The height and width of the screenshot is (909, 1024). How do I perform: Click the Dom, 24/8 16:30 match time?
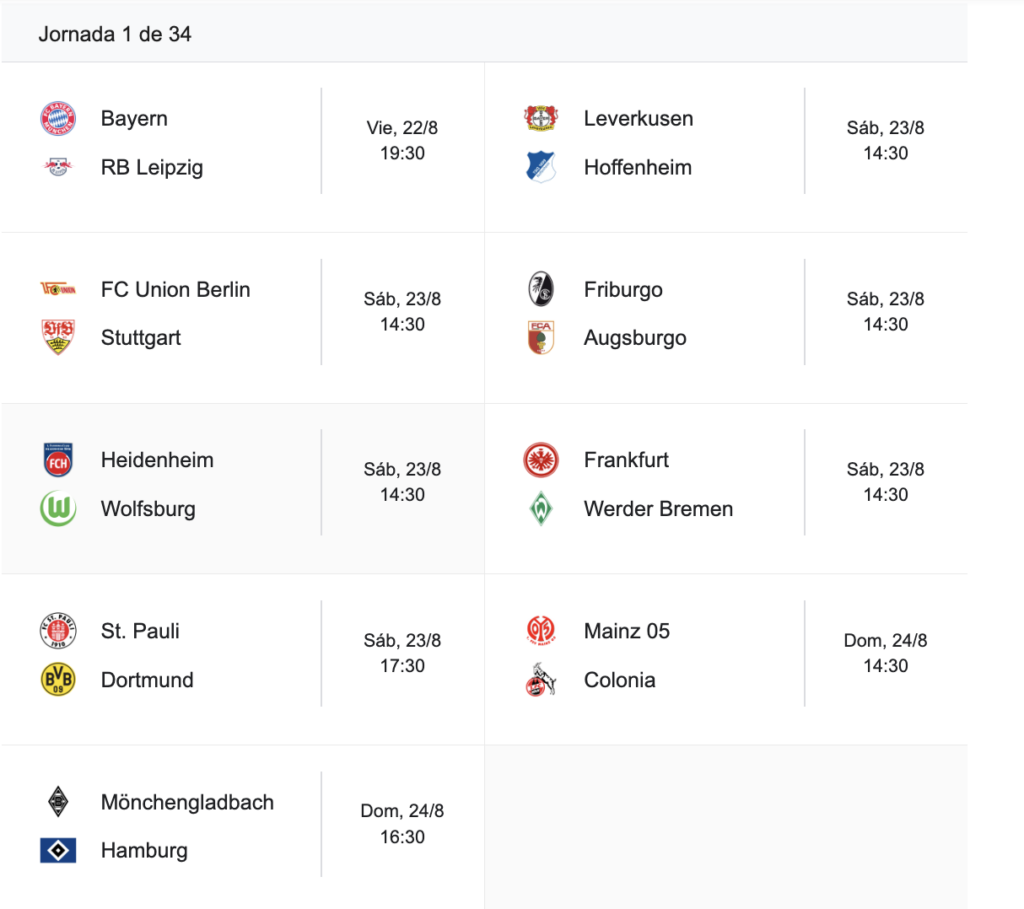tap(402, 823)
